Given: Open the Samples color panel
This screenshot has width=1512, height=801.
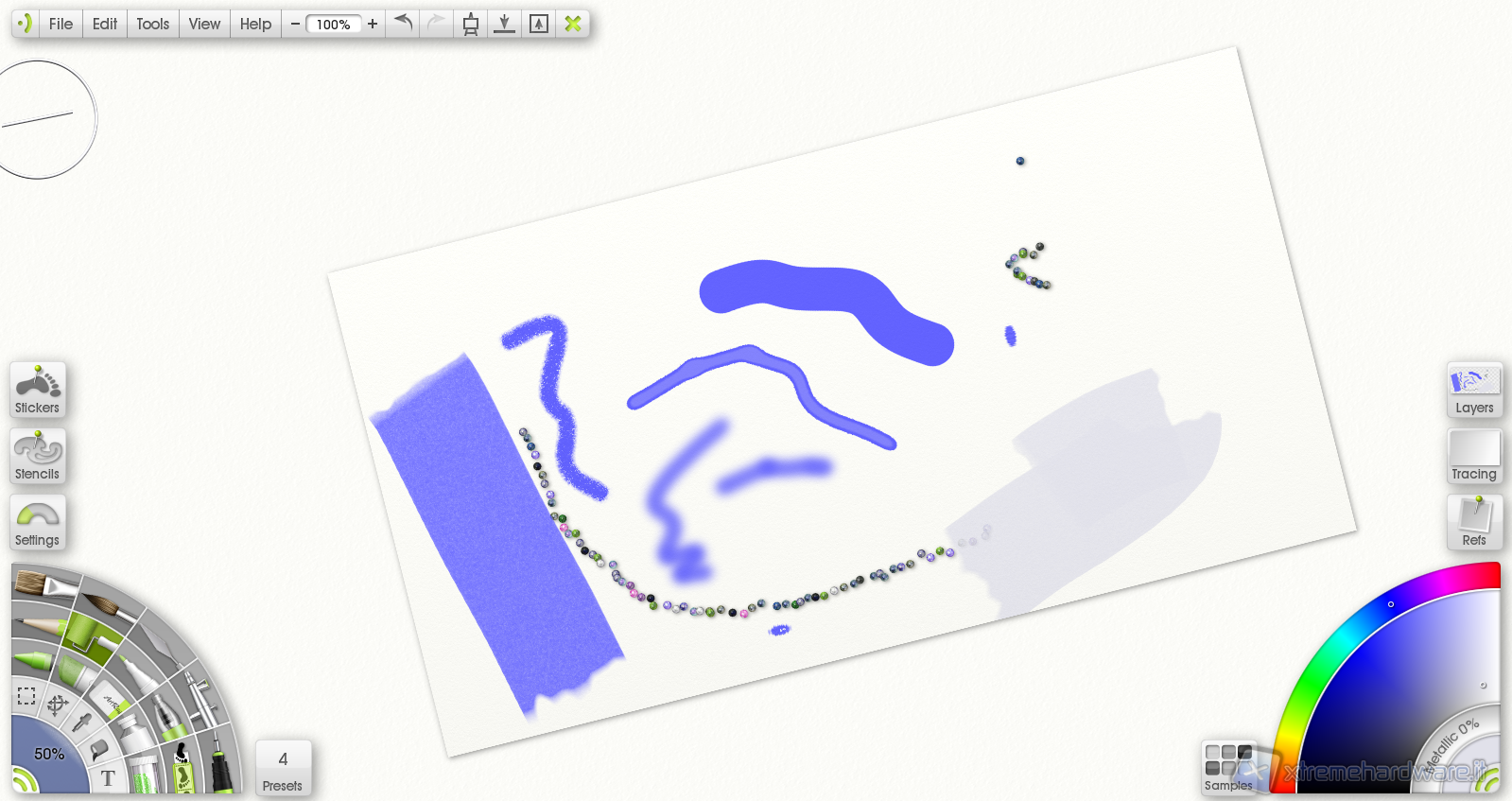Looking at the screenshot, I should point(1228,768).
